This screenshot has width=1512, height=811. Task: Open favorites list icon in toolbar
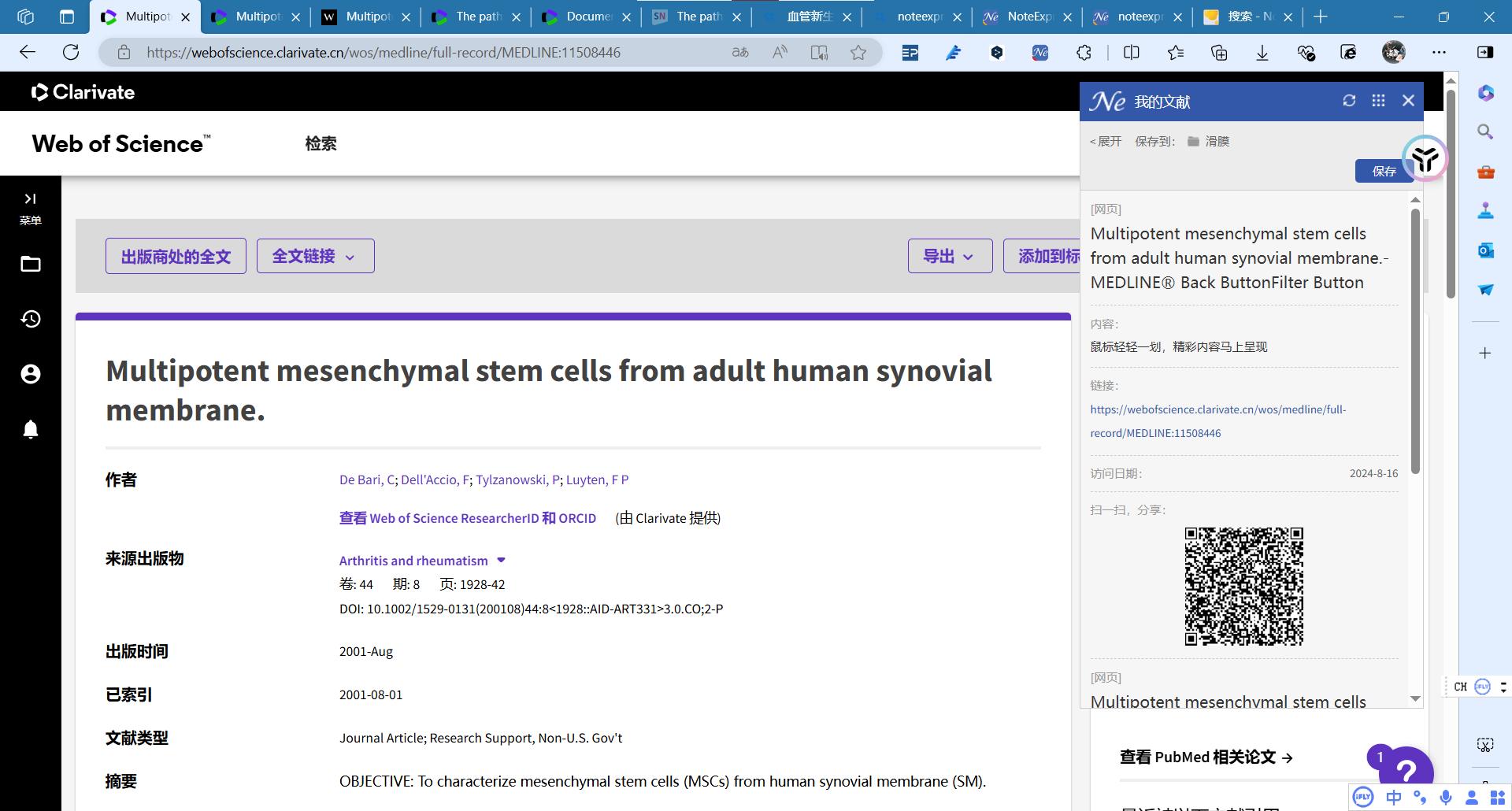tap(1176, 52)
